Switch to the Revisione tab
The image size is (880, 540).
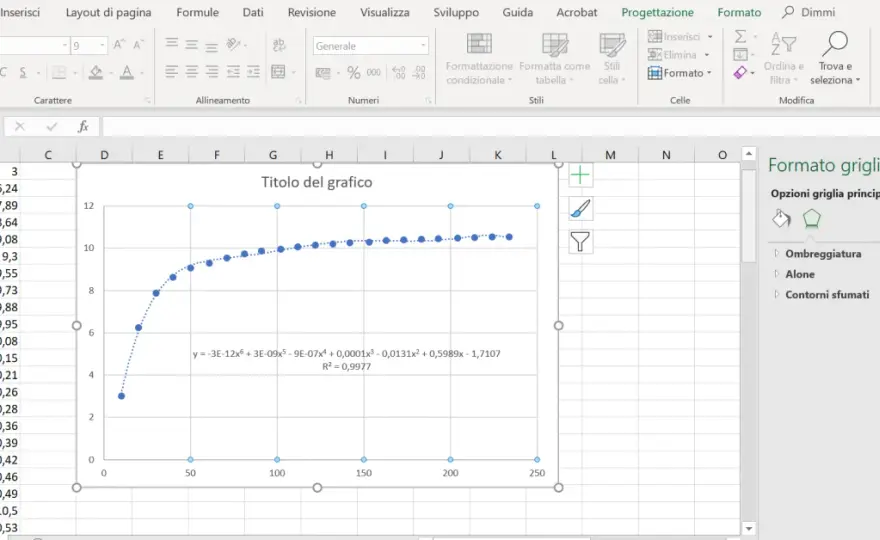coord(311,12)
